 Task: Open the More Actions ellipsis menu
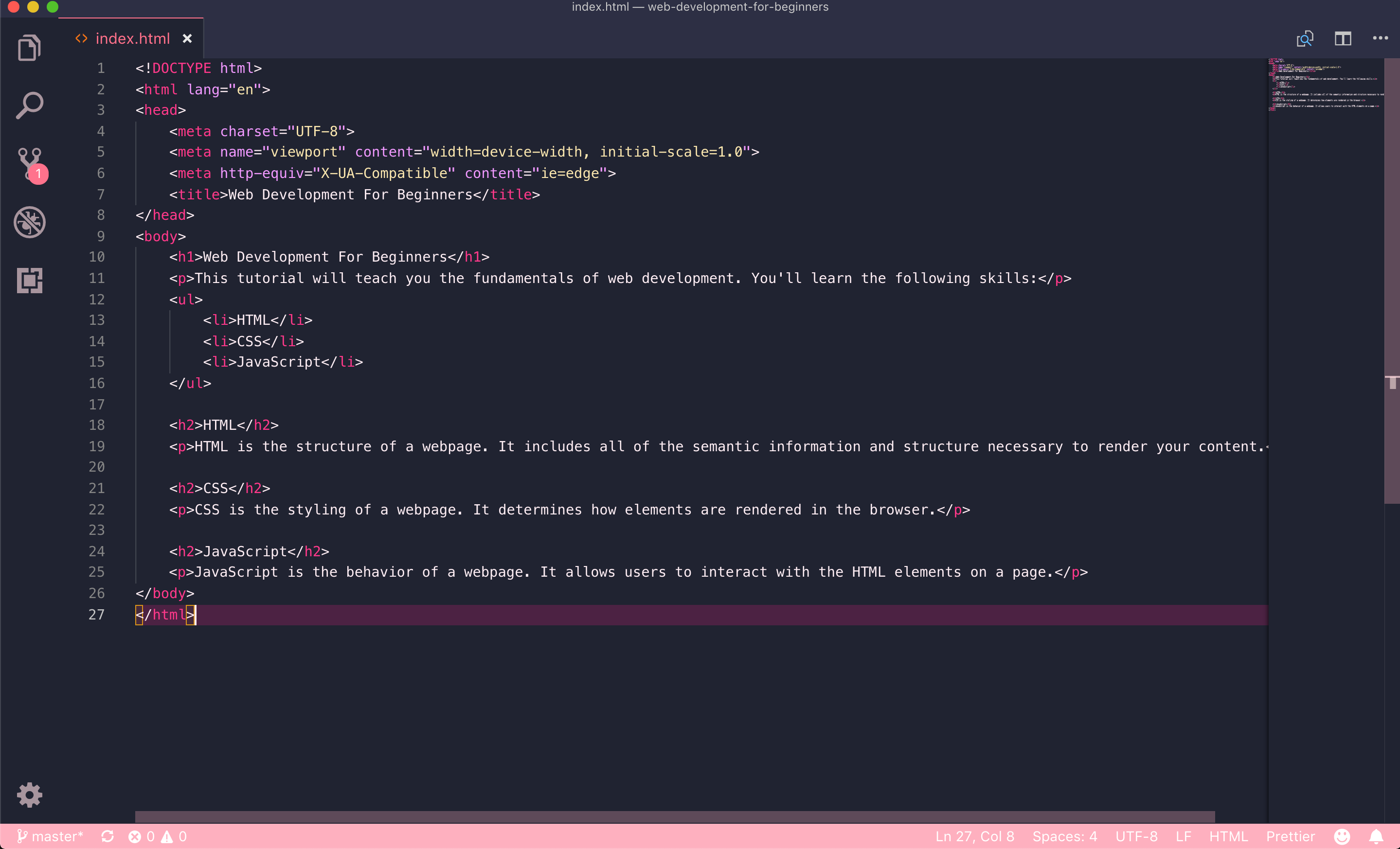click(1380, 38)
